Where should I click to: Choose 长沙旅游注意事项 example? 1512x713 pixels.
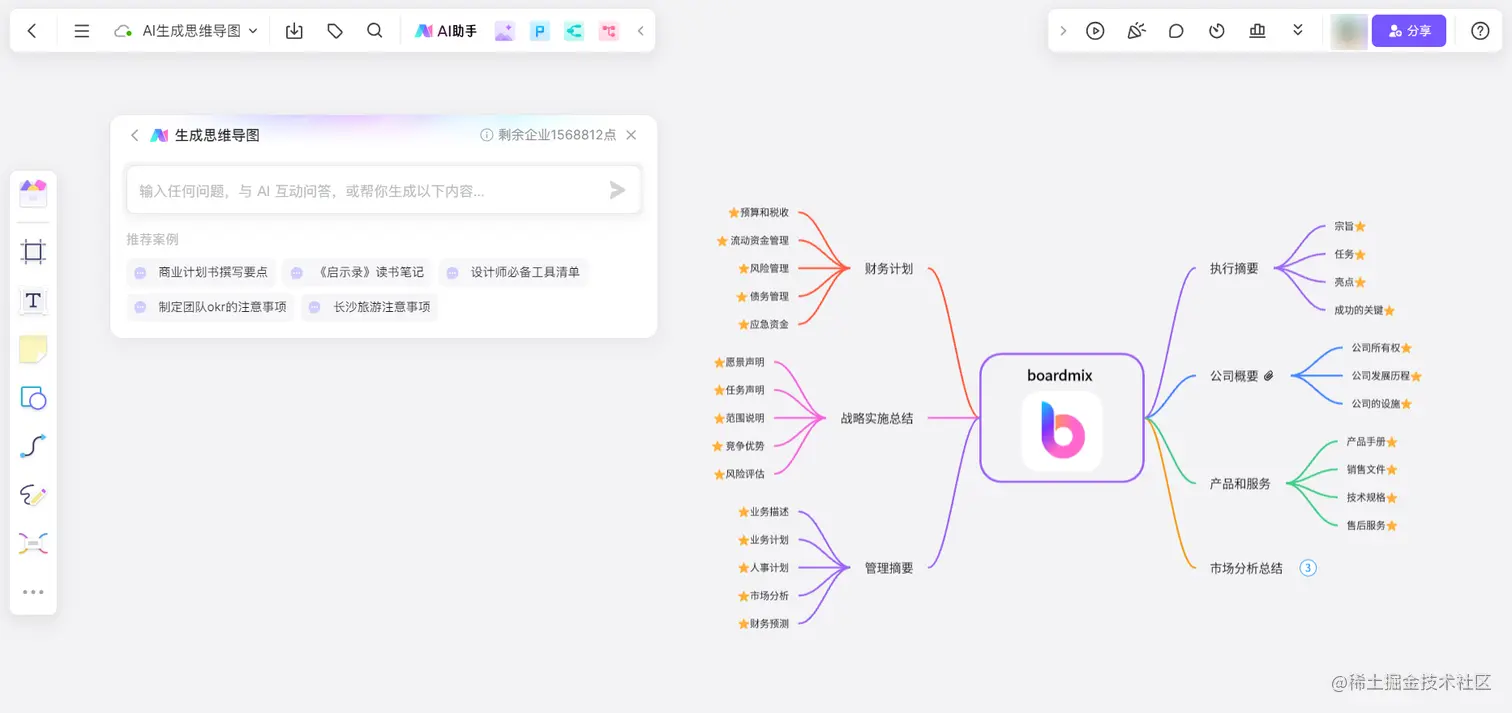point(370,307)
